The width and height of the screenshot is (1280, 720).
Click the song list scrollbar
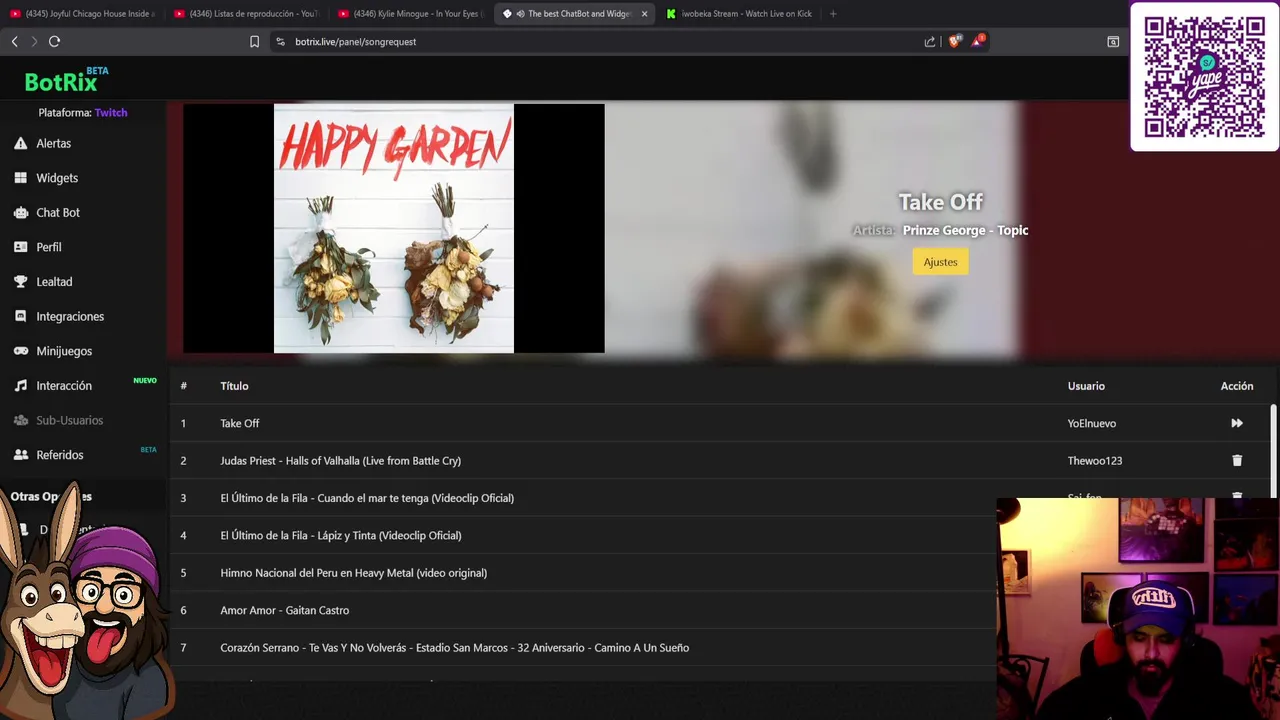[x=1273, y=450]
